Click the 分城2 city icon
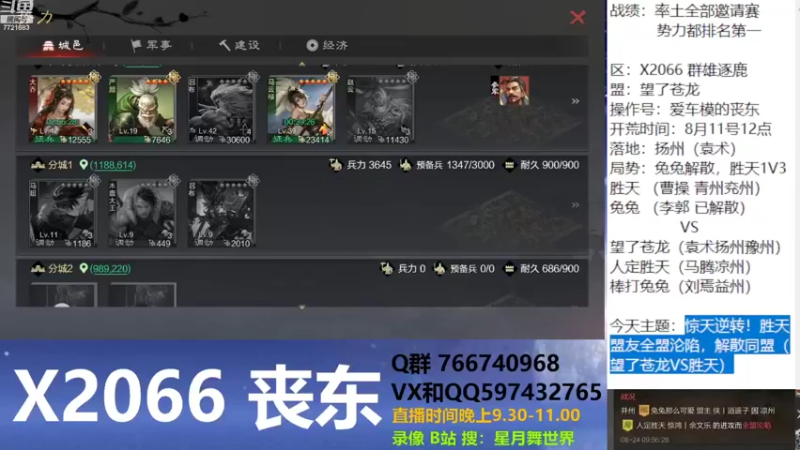The image size is (800, 450). coord(38,268)
